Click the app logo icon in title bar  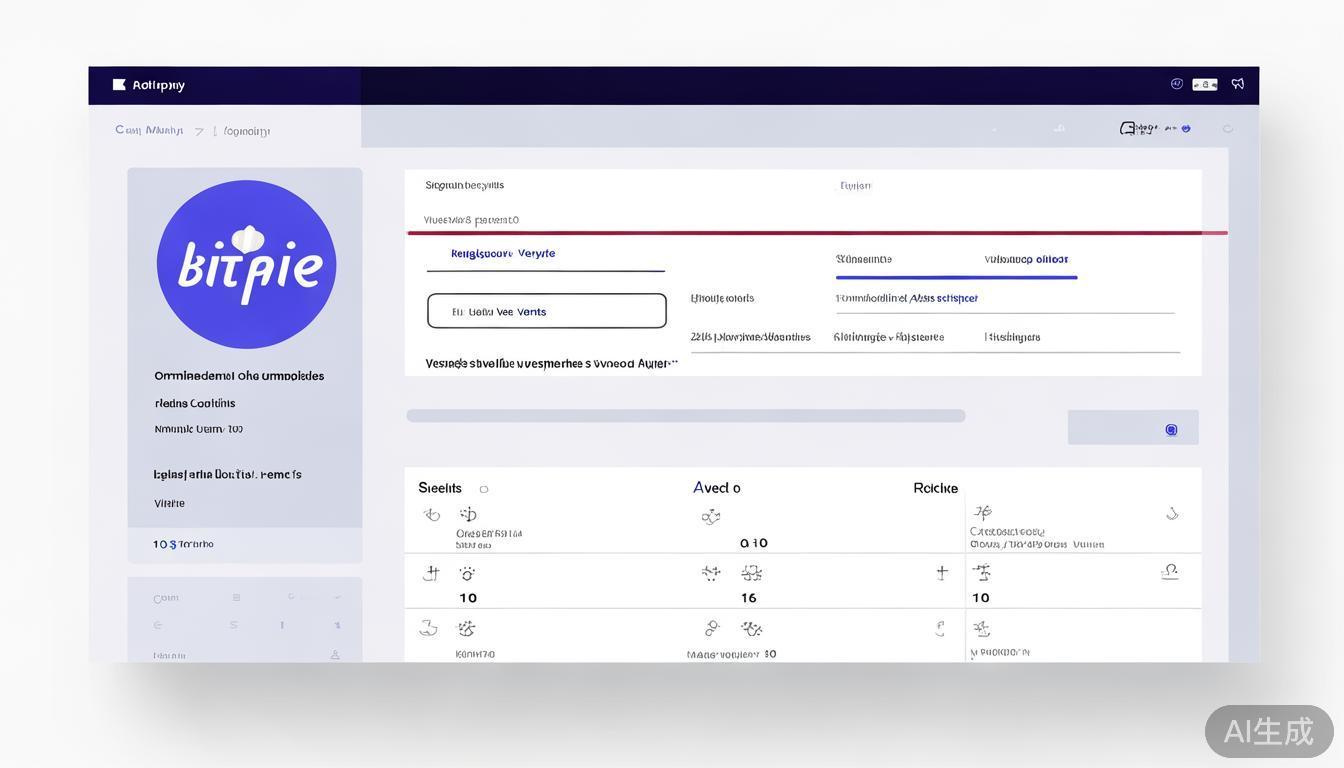pyautogui.click(x=119, y=85)
